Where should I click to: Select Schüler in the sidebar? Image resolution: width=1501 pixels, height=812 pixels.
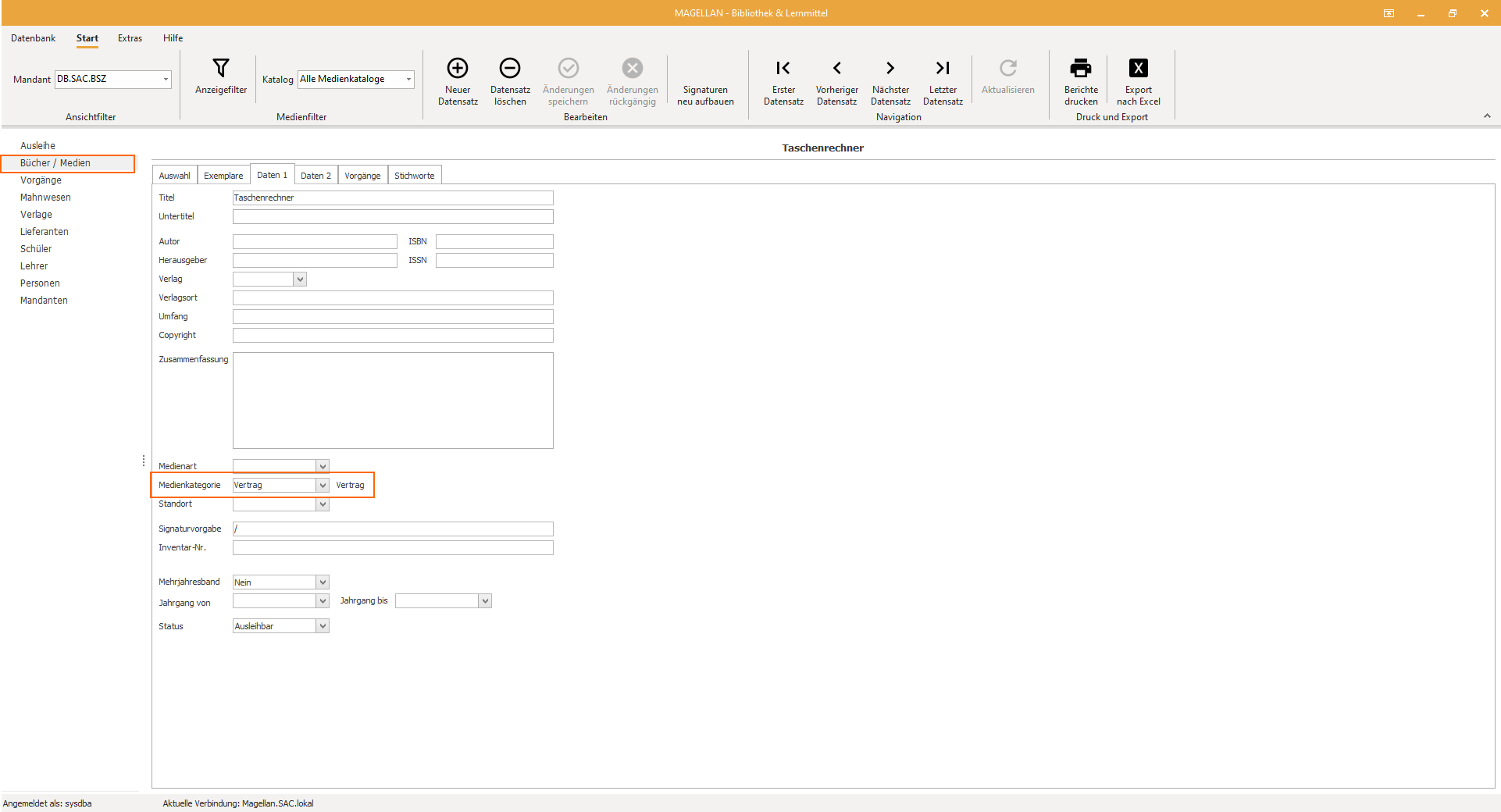click(x=36, y=249)
